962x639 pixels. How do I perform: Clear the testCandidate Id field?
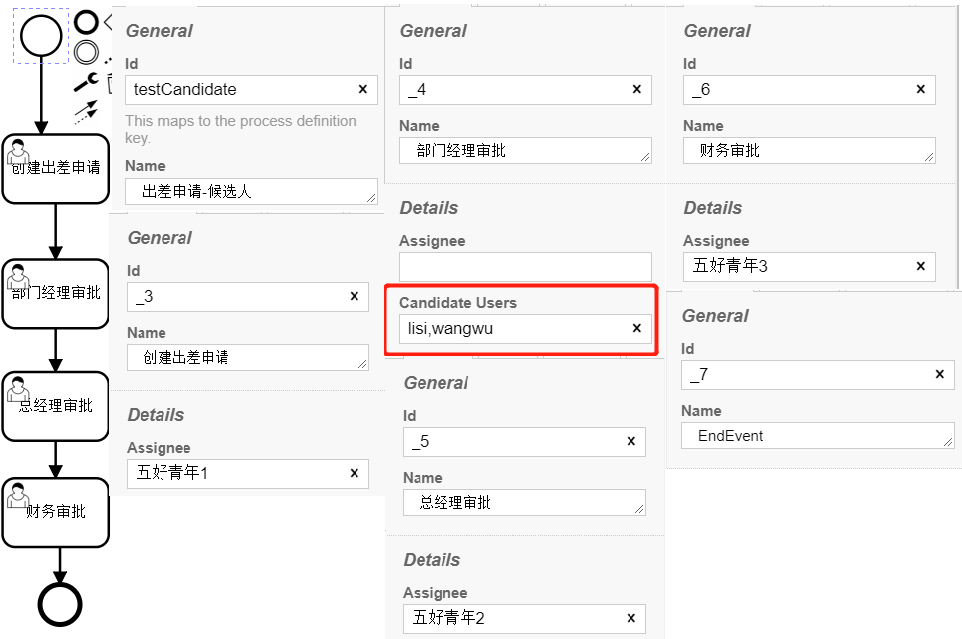coord(363,90)
